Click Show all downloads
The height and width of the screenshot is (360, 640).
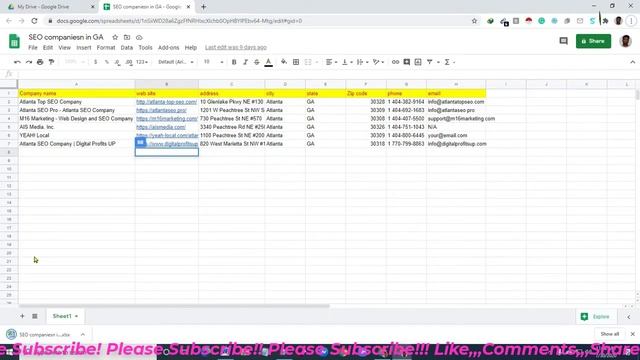pos(610,334)
